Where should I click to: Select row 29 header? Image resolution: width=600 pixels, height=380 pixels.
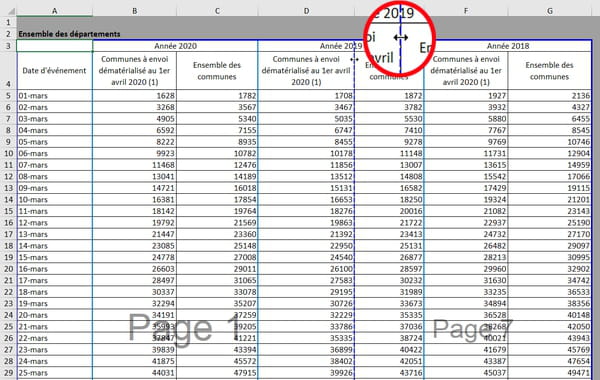[8, 373]
